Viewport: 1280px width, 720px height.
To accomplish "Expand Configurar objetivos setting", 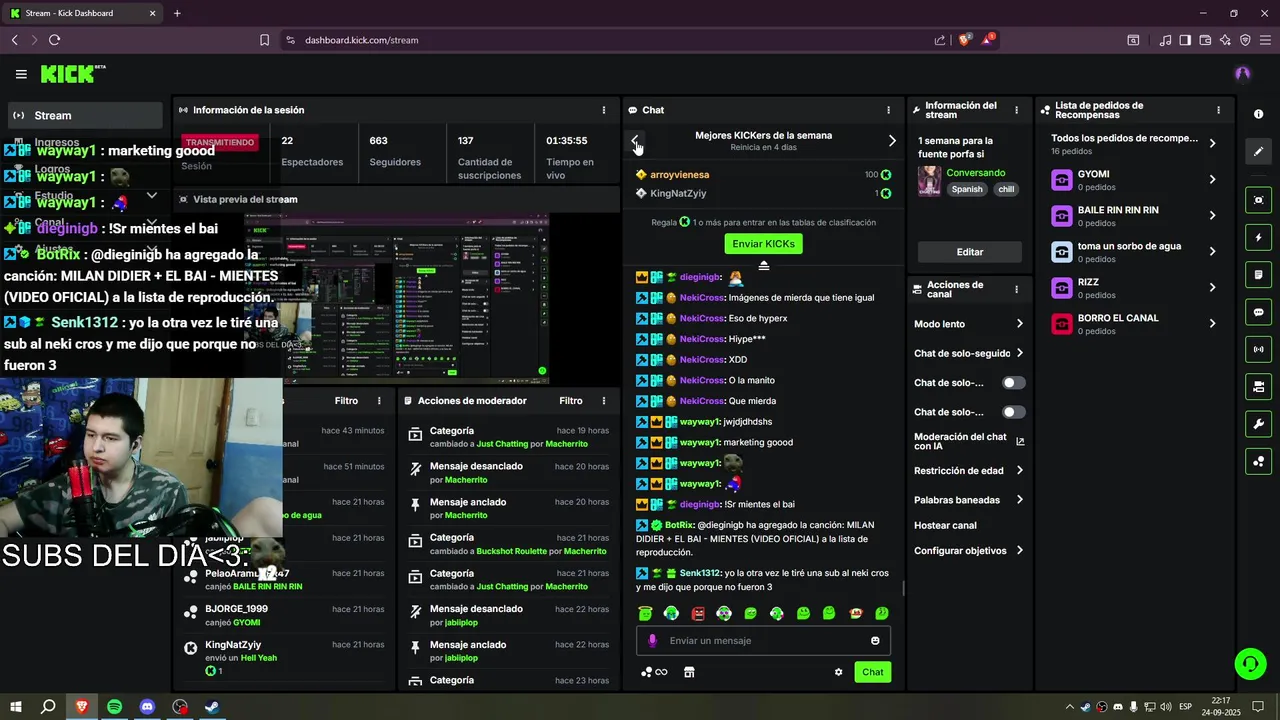I will tap(1019, 551).
